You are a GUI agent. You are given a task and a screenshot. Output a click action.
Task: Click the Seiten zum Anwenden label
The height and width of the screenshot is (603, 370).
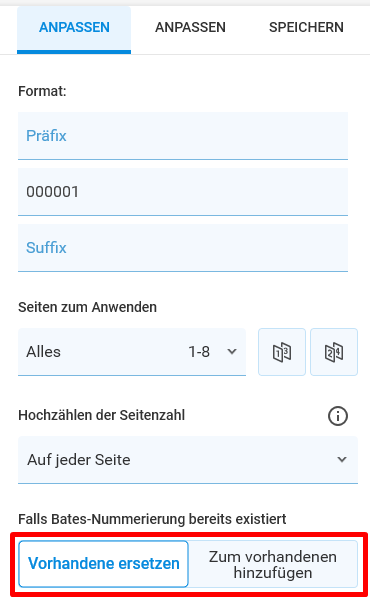click(x=87, y=307)
